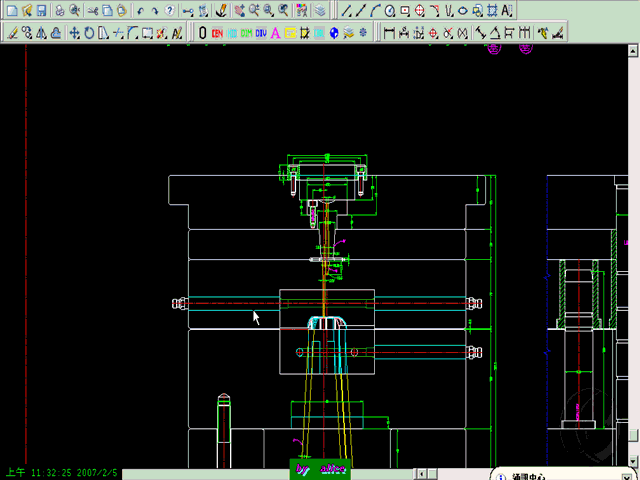Select the red Center mark dimension tool
Screen dimensions: 640x480
pyautogui.click(x=433, y=33)
